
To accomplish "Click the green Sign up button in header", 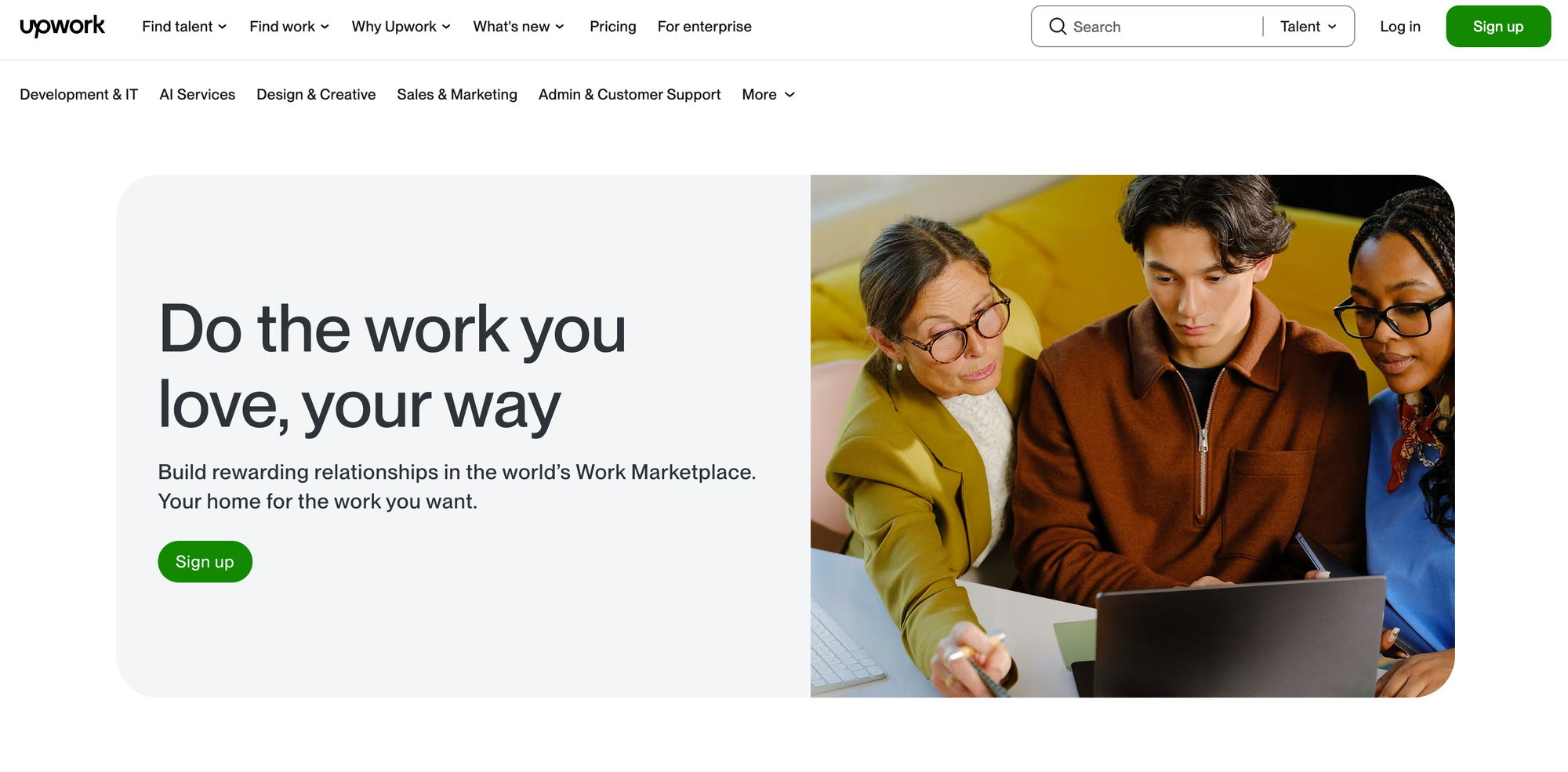I will point(1497,26).
